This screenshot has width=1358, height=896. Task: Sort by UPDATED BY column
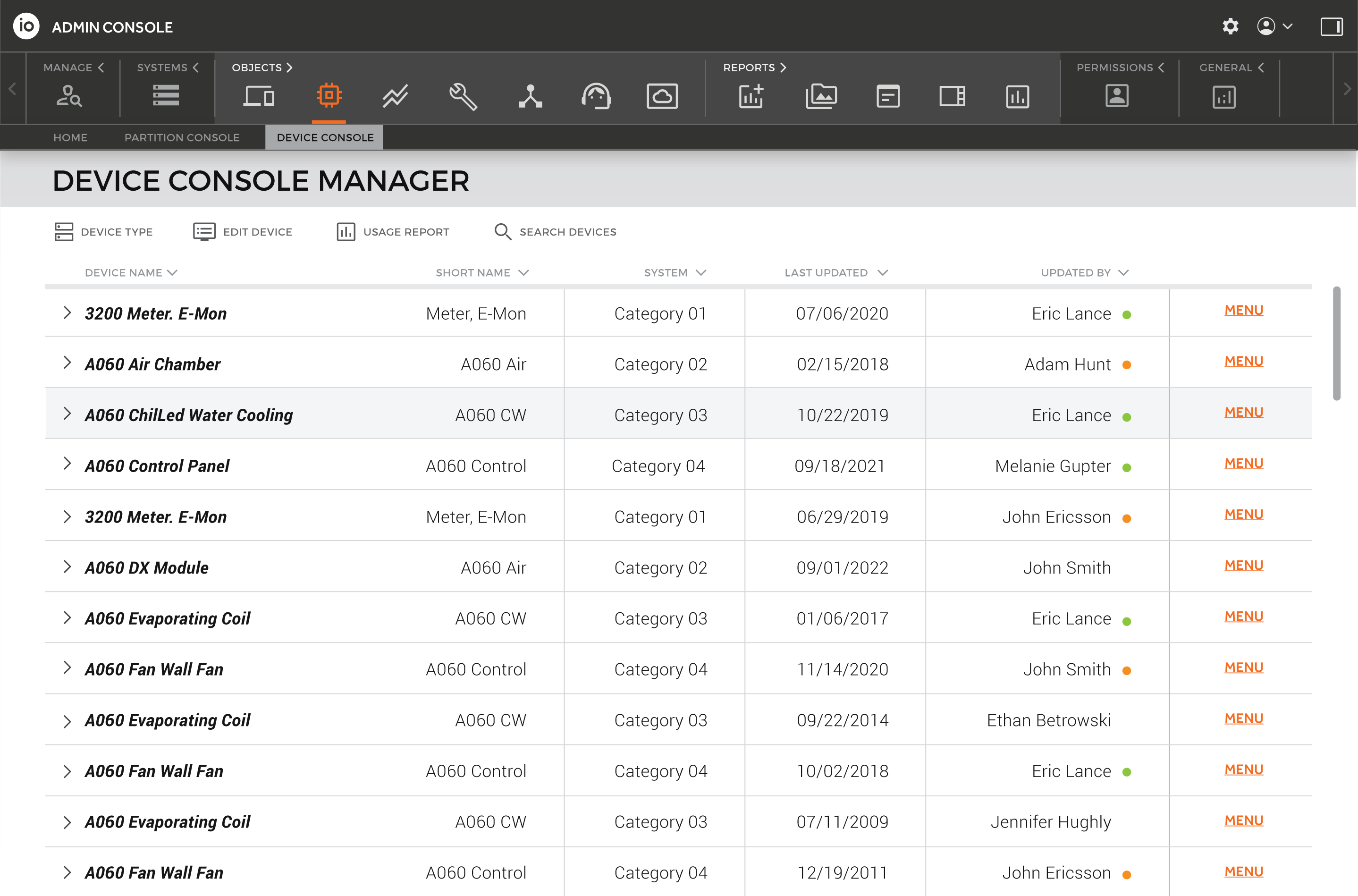point(1084,272)
